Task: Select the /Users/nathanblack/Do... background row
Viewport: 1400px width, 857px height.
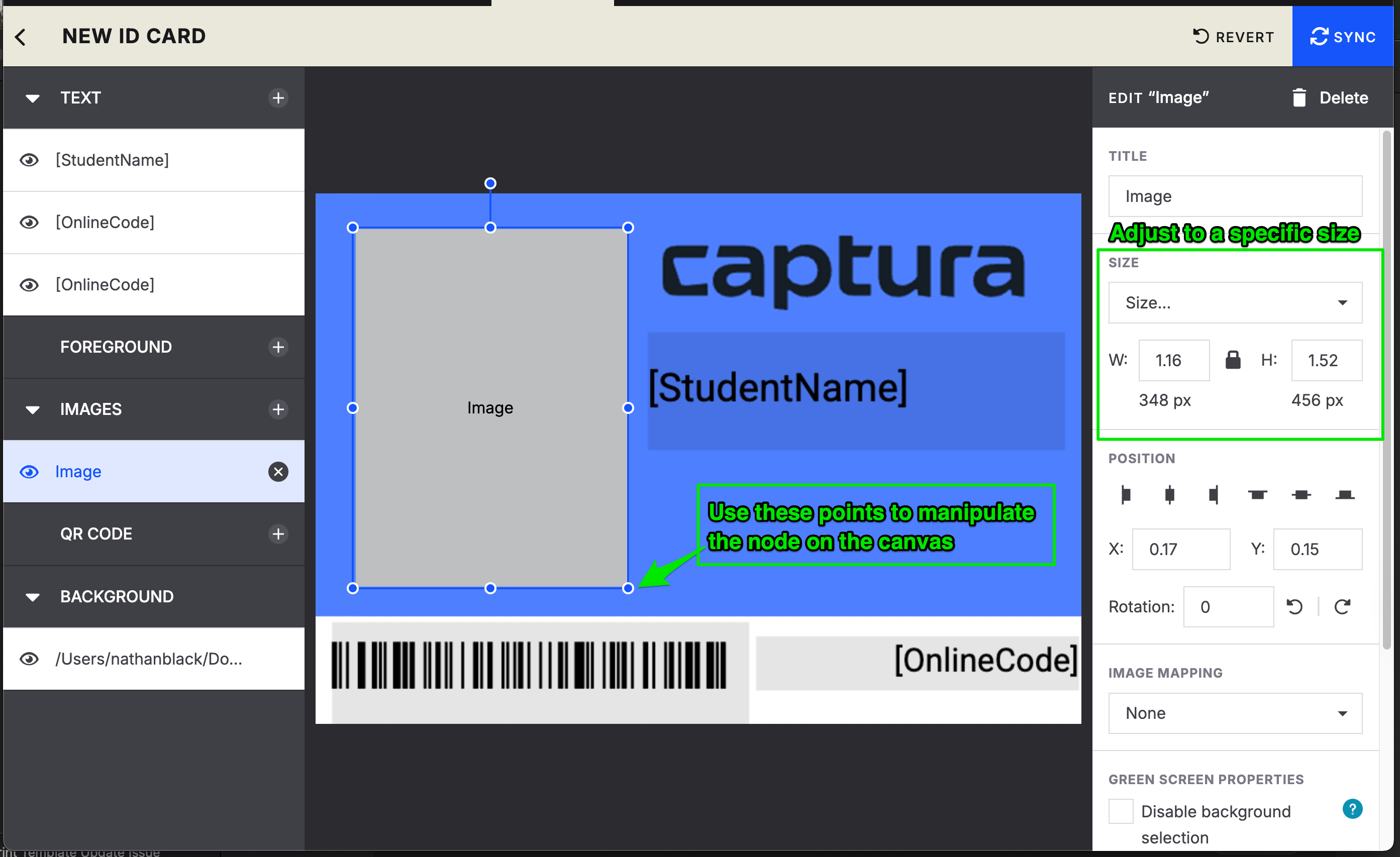Action: pos(154,659)
